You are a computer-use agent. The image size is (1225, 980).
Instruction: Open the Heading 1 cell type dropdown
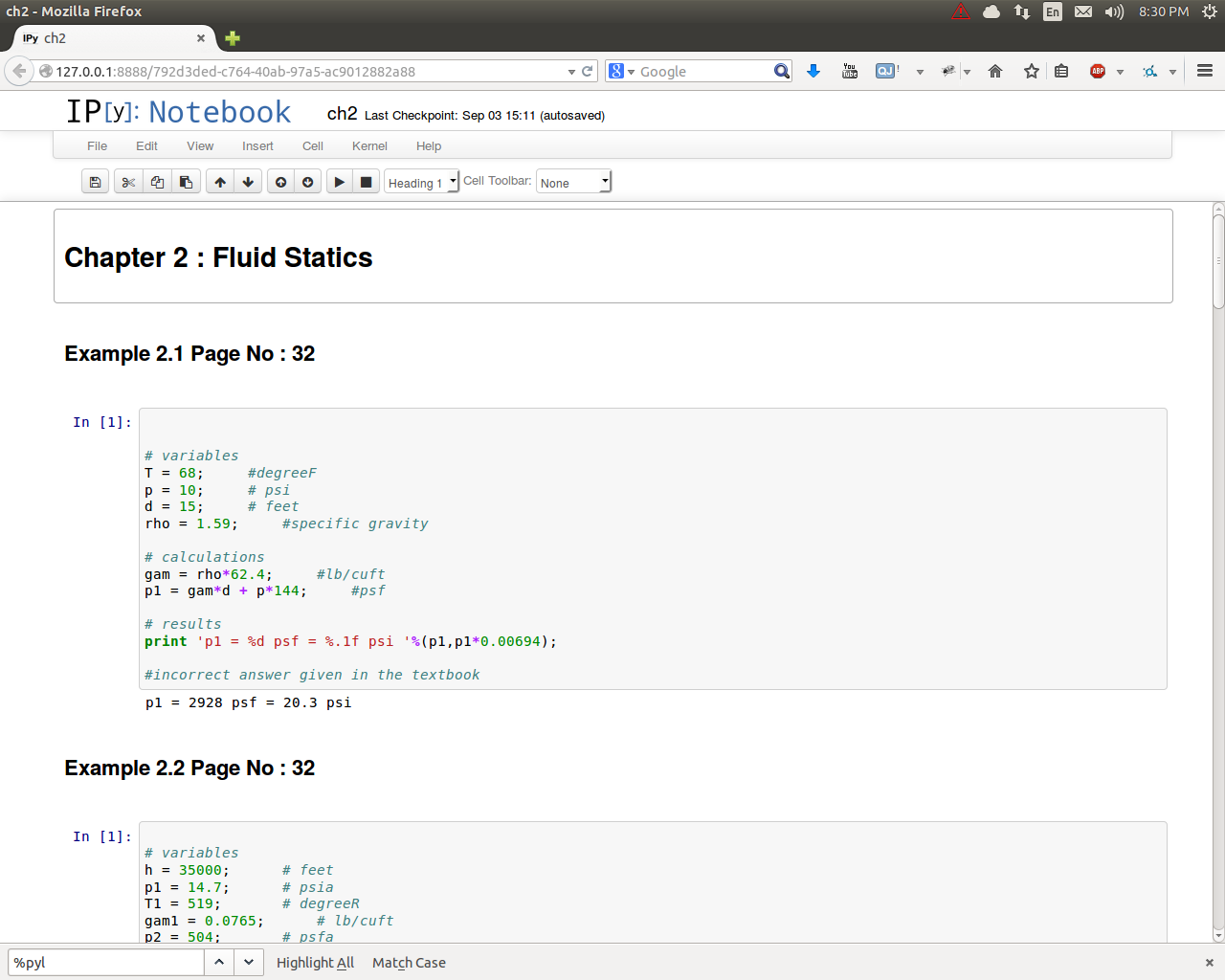(422, 183)
